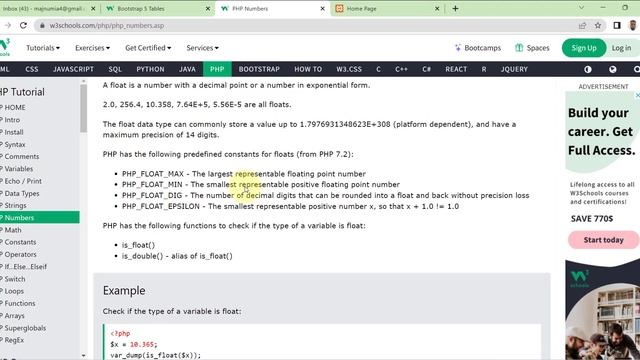Select JQUERY in the navigation bar

tap(514, 69)
